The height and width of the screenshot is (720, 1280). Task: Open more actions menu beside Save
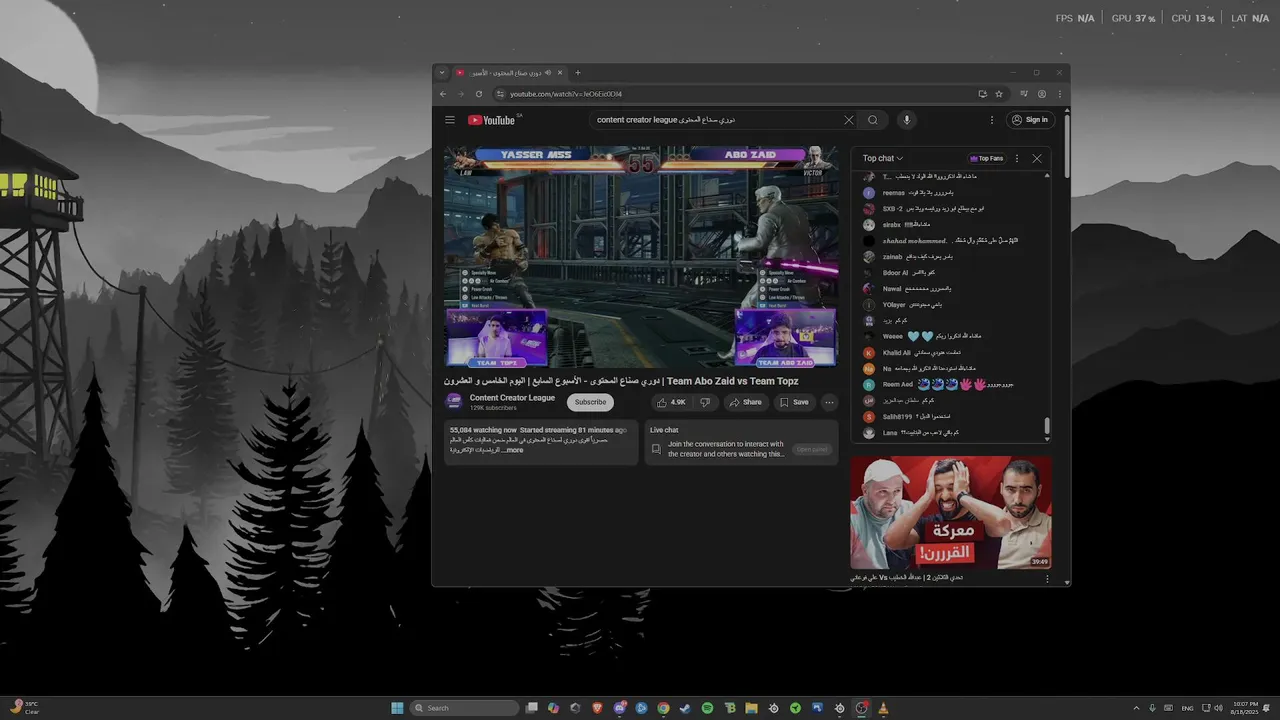click(829, 402)
